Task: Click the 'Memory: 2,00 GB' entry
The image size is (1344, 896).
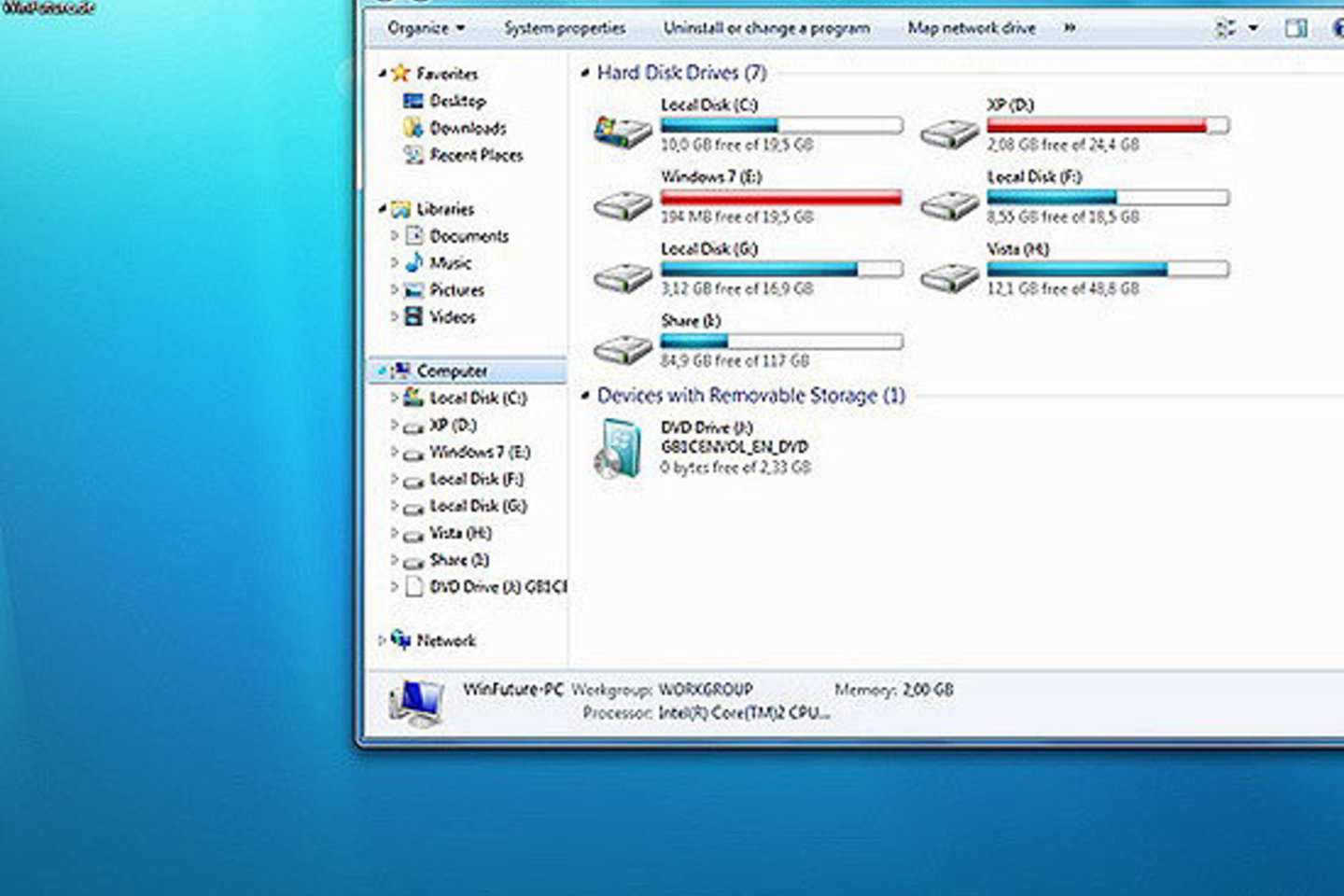Action: point(894,690)
